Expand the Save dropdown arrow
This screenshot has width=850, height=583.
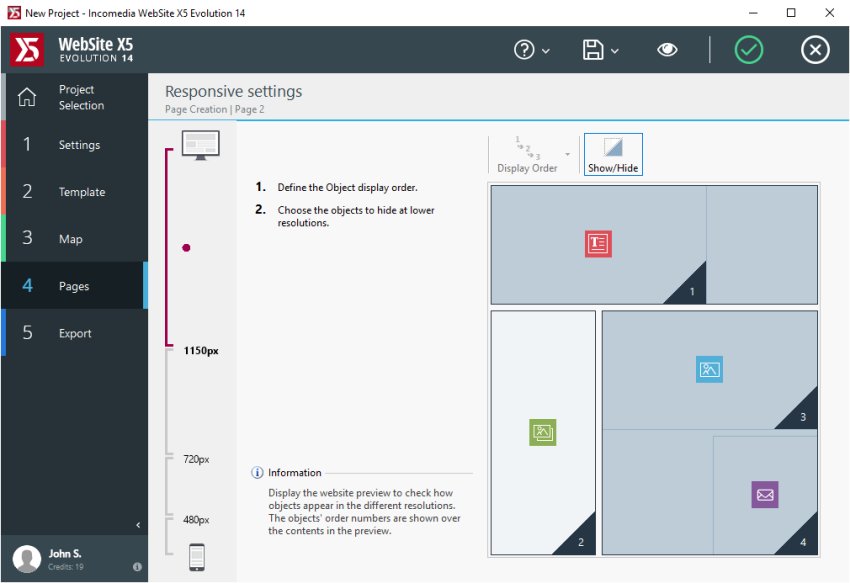click(x=615, y=51)
